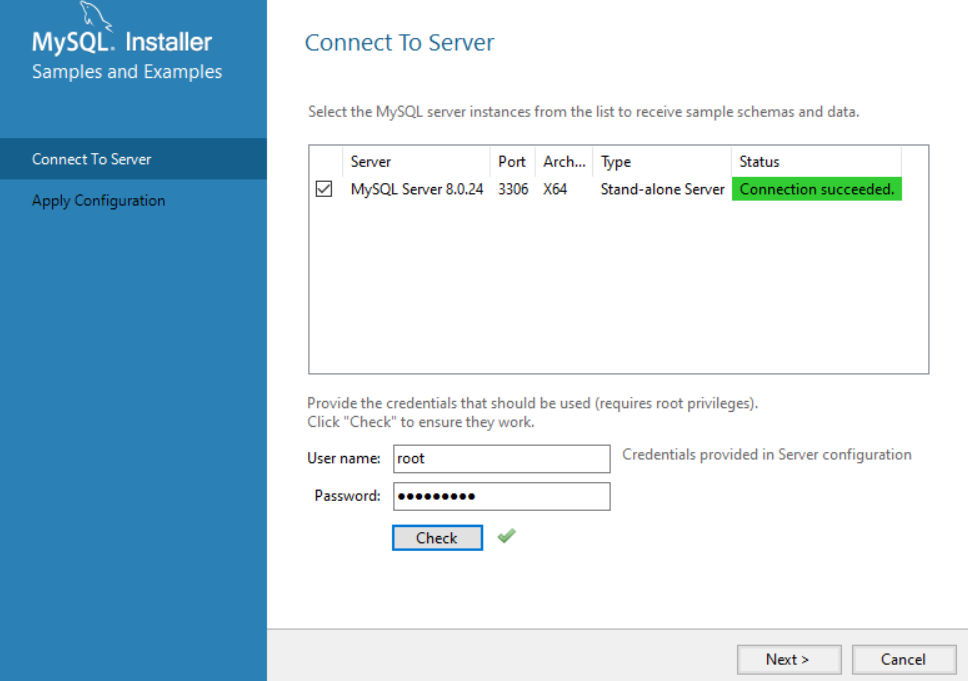Focus the User name input field
The width and height of the screenshot is (968, 681).
pos(501,459)
